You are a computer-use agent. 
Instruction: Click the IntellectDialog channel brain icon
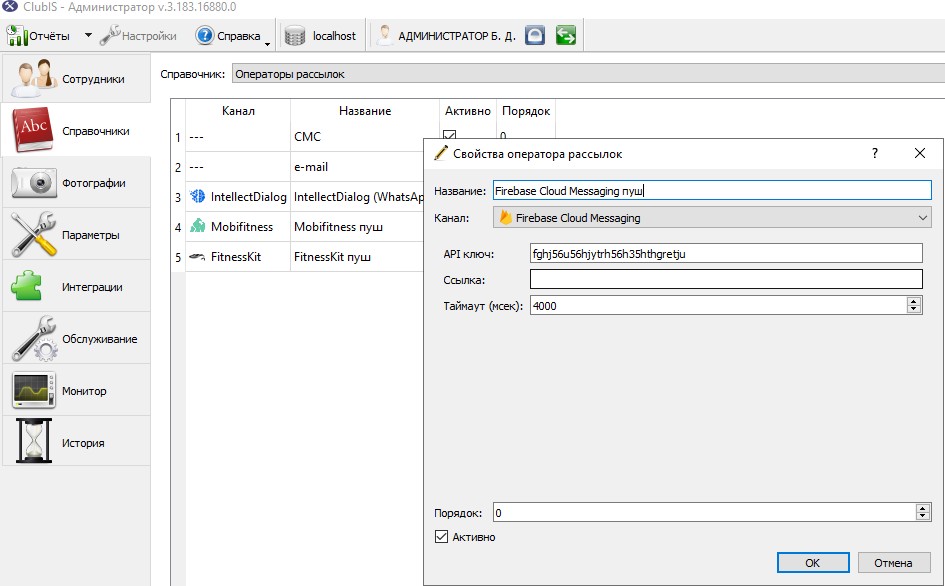(197, 196)
